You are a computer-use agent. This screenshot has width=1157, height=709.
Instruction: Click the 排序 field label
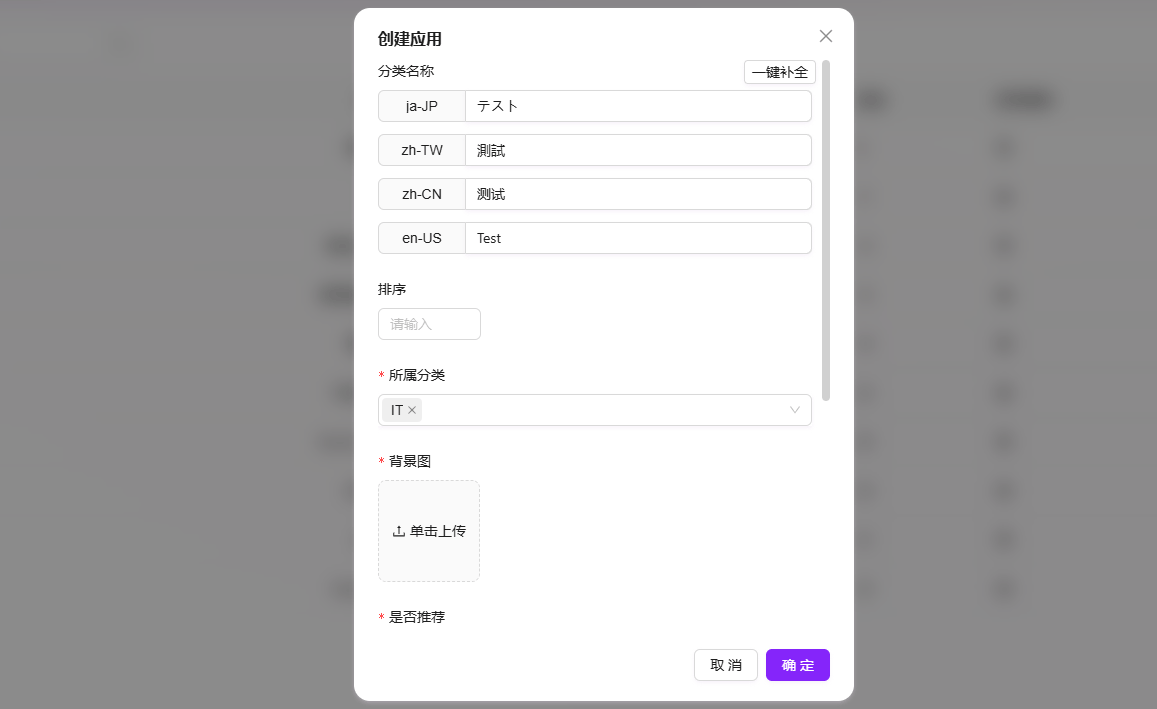(x=392, y=289)
